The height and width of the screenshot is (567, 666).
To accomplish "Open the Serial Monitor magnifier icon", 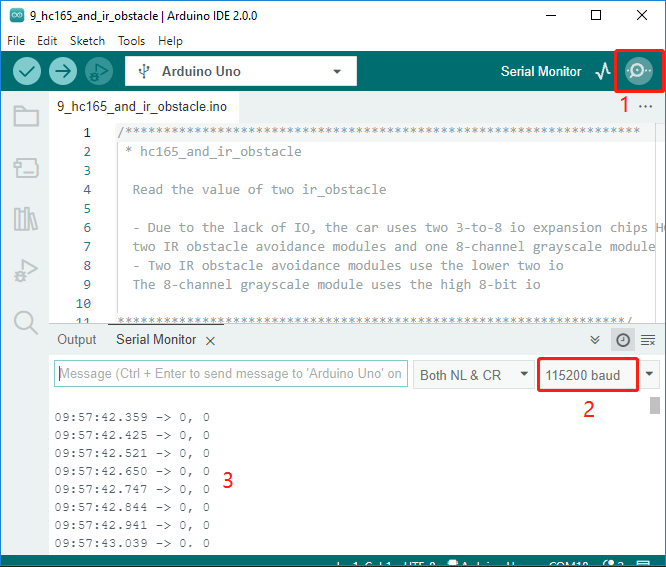I will point(638,71).
